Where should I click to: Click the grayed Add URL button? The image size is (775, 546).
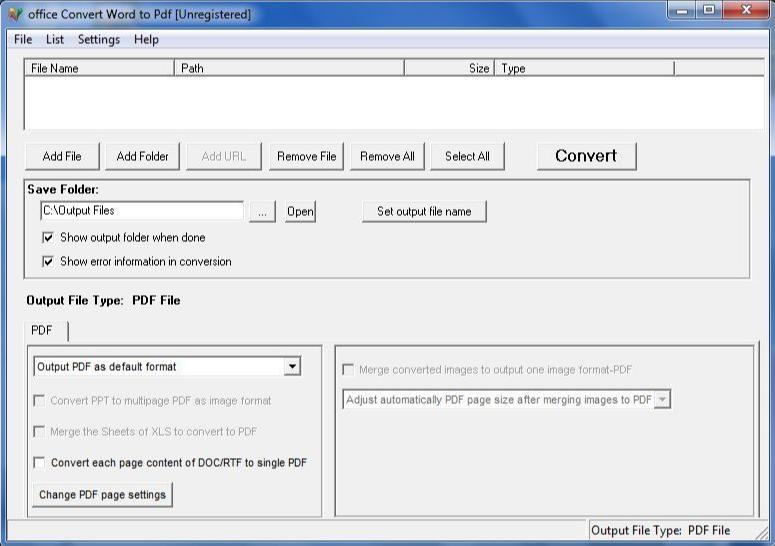click(223, 157)
